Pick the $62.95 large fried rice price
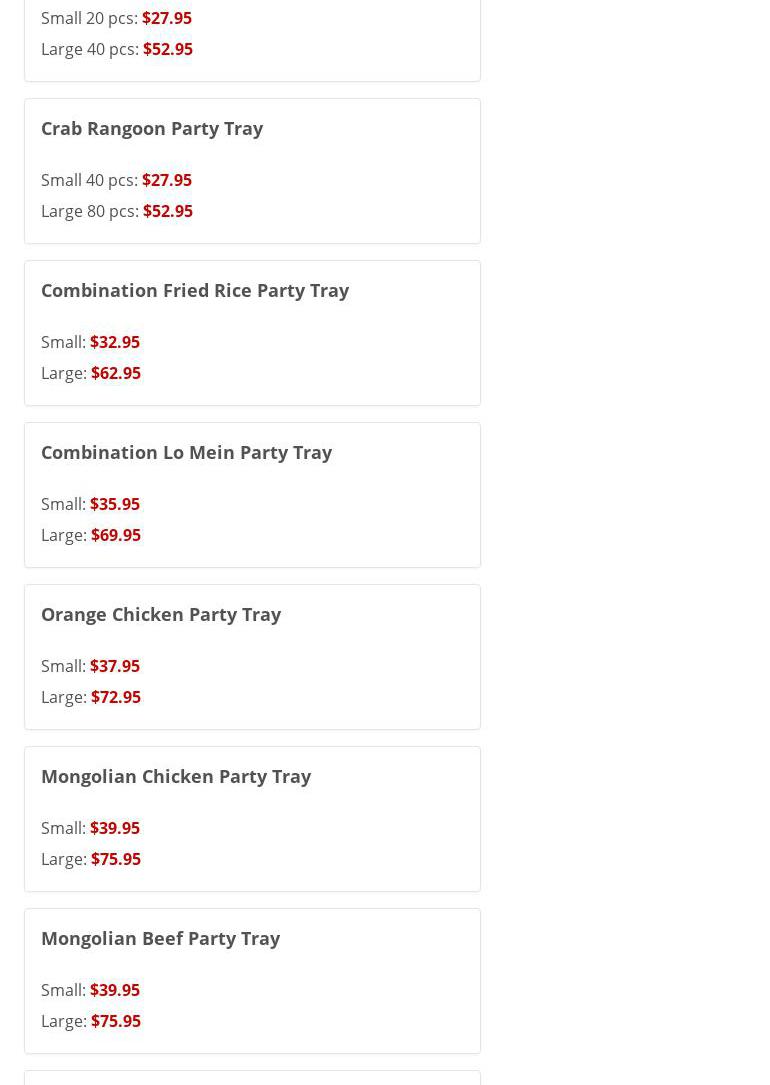 coord(116,373)
